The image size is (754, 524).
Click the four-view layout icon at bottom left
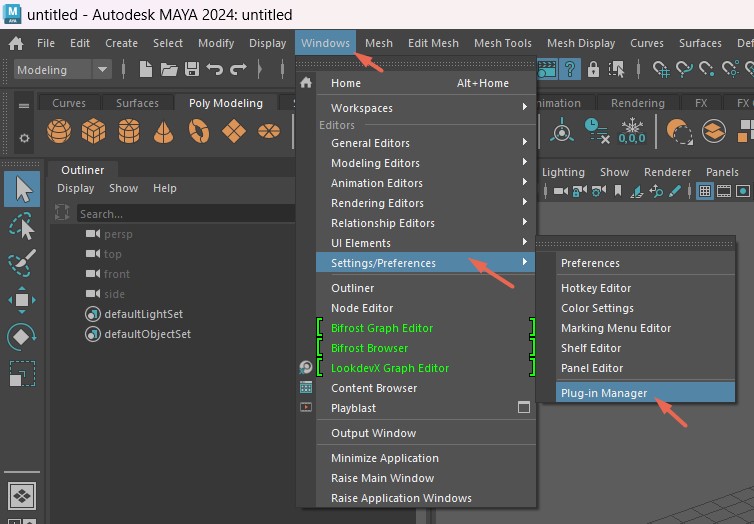tap(22, 496)
